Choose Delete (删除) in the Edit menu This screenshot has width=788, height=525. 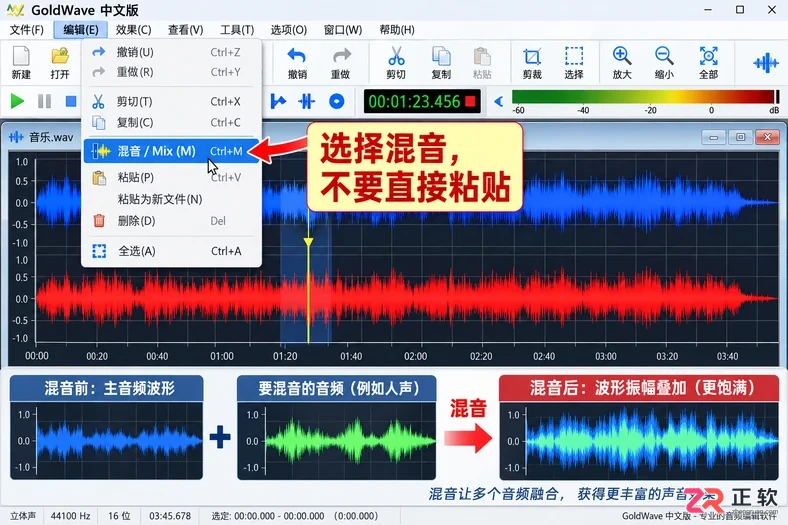point(171,221)
